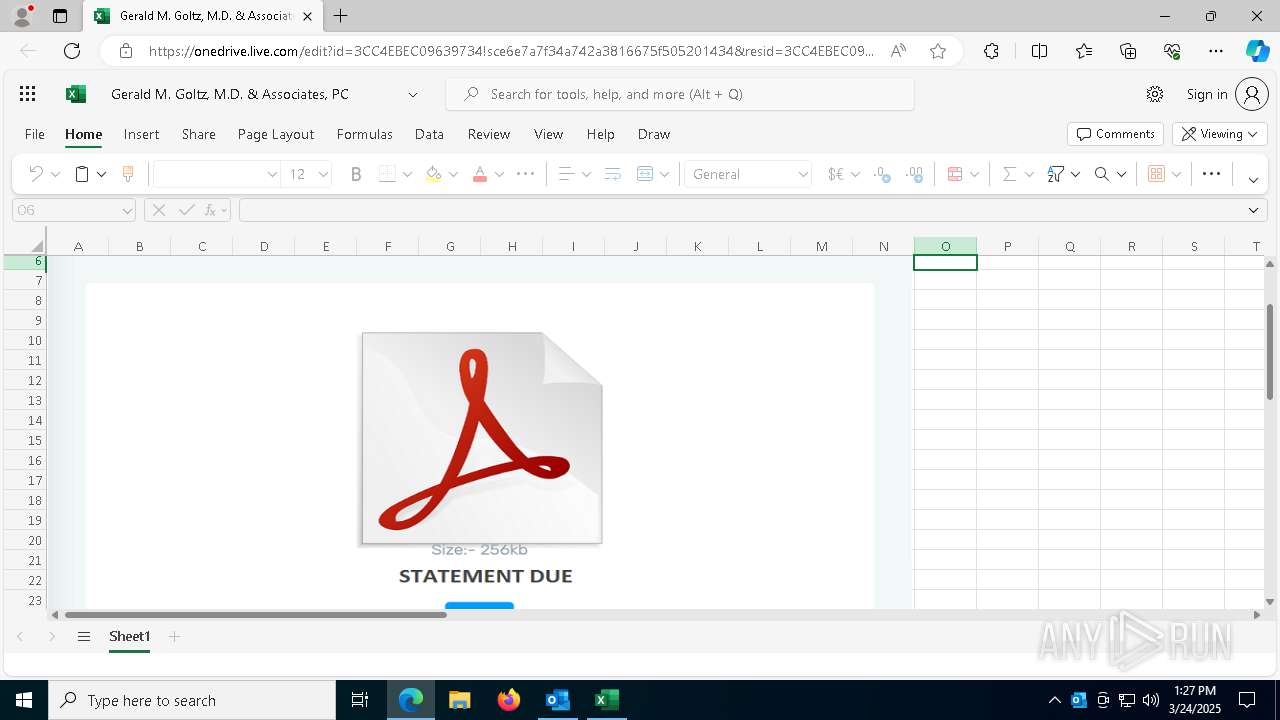This screenshot has width=1280, height=720.
Task: Click the formula confirm checkmark icon
Action: 186,210
